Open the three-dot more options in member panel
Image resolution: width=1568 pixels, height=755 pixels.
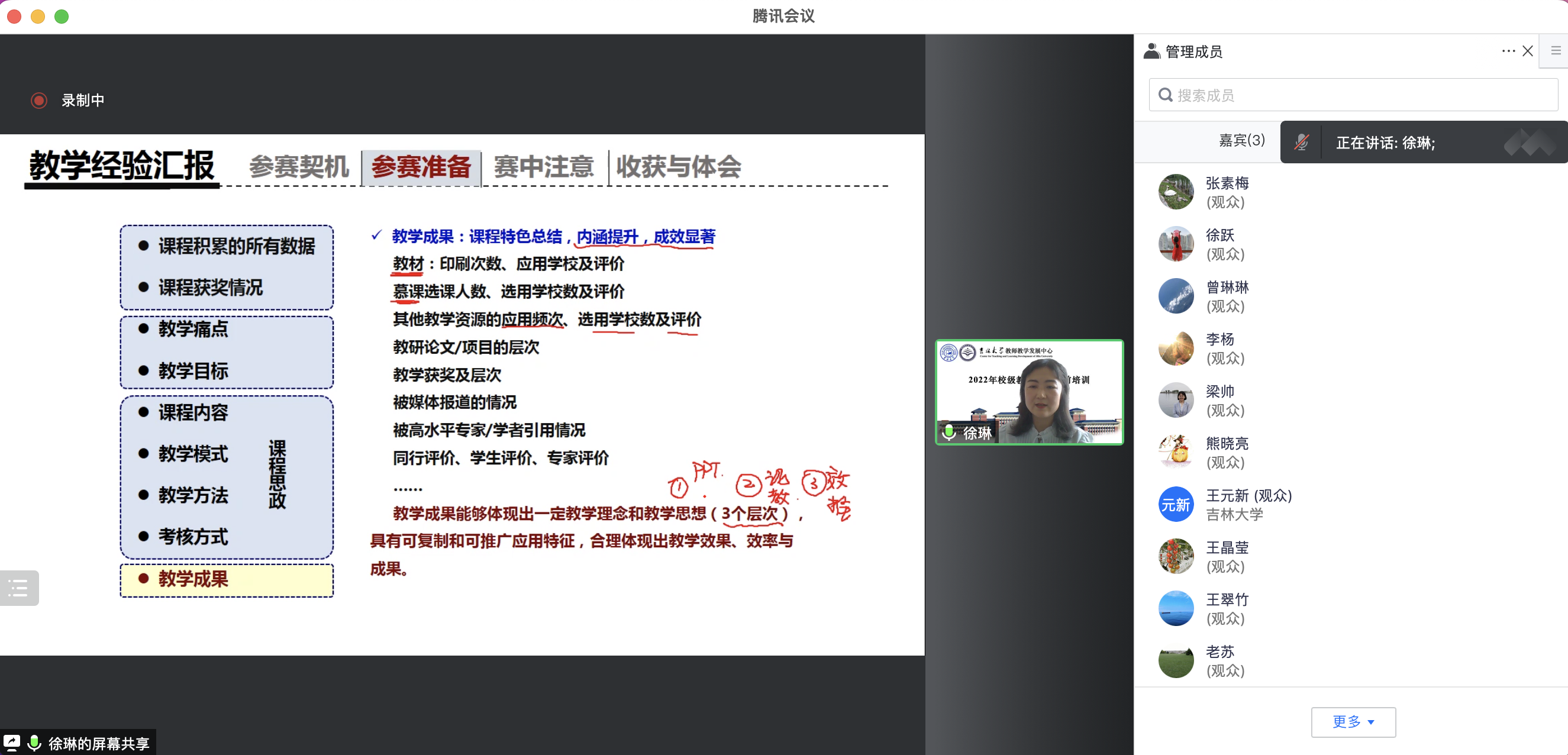(x=1508, y=51)
